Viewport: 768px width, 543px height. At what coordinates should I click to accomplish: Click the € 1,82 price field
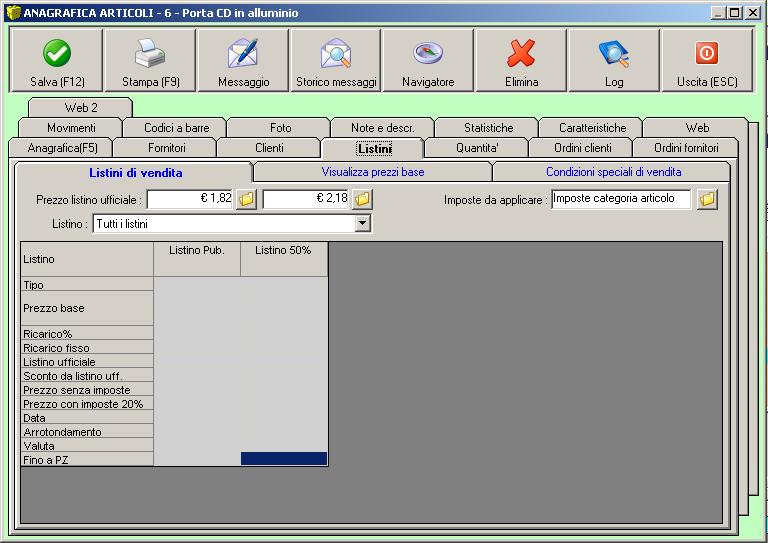[191, 199]
